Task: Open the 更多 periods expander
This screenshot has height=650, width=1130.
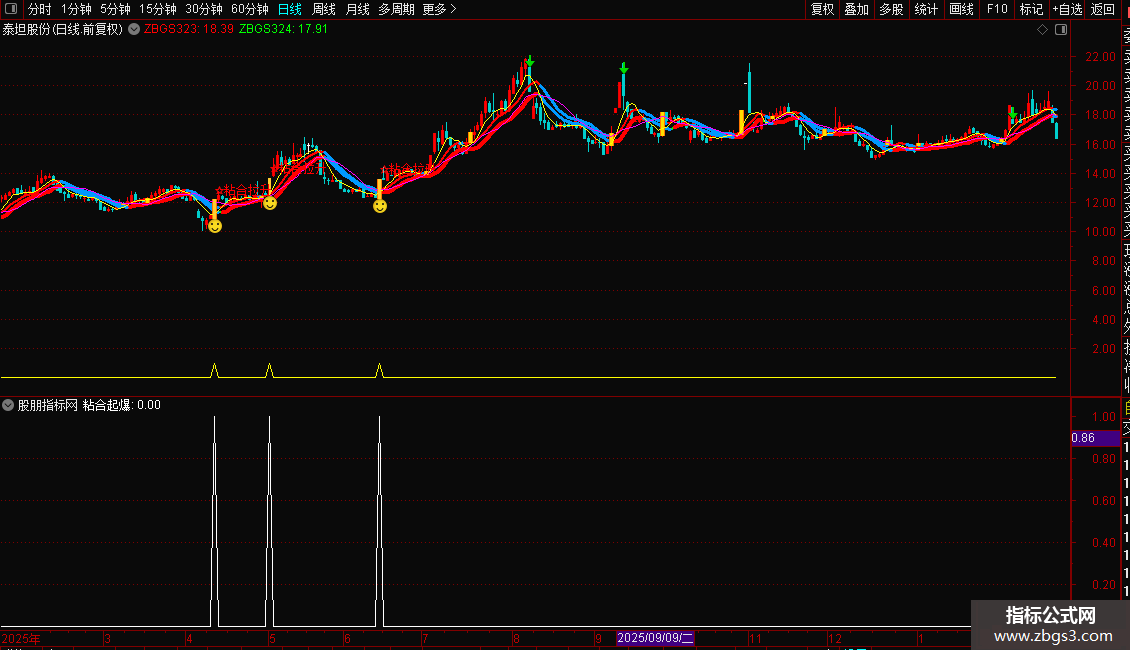Action: 439,9
